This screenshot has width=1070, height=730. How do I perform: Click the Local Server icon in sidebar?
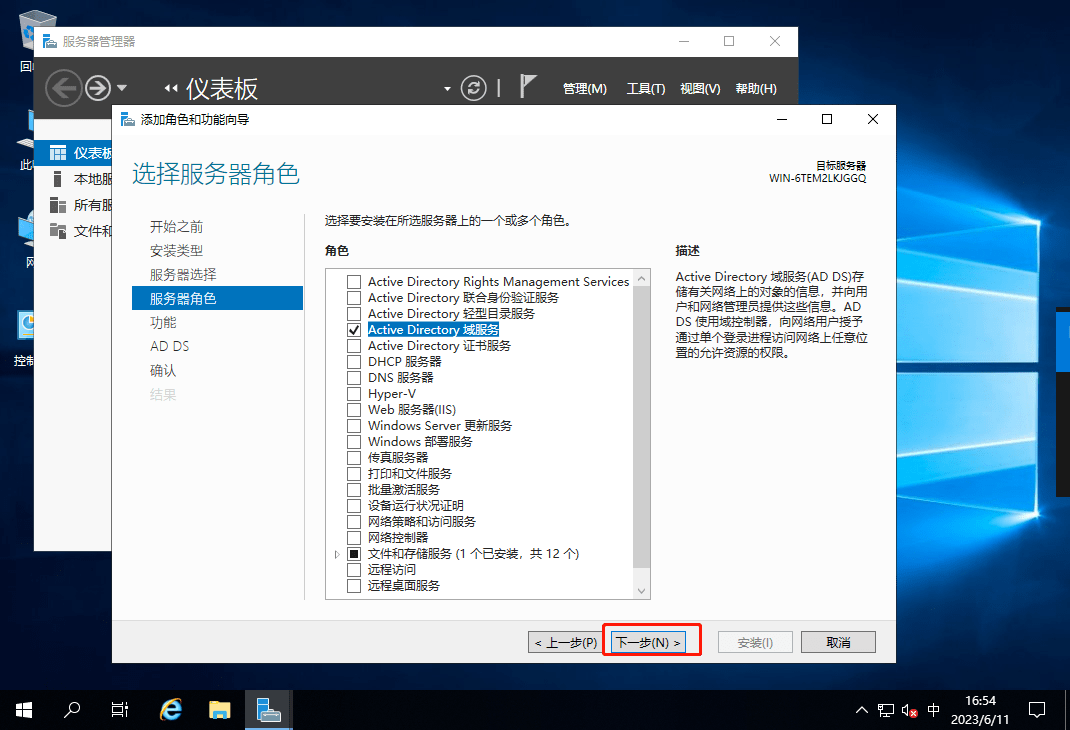point(58,179)
